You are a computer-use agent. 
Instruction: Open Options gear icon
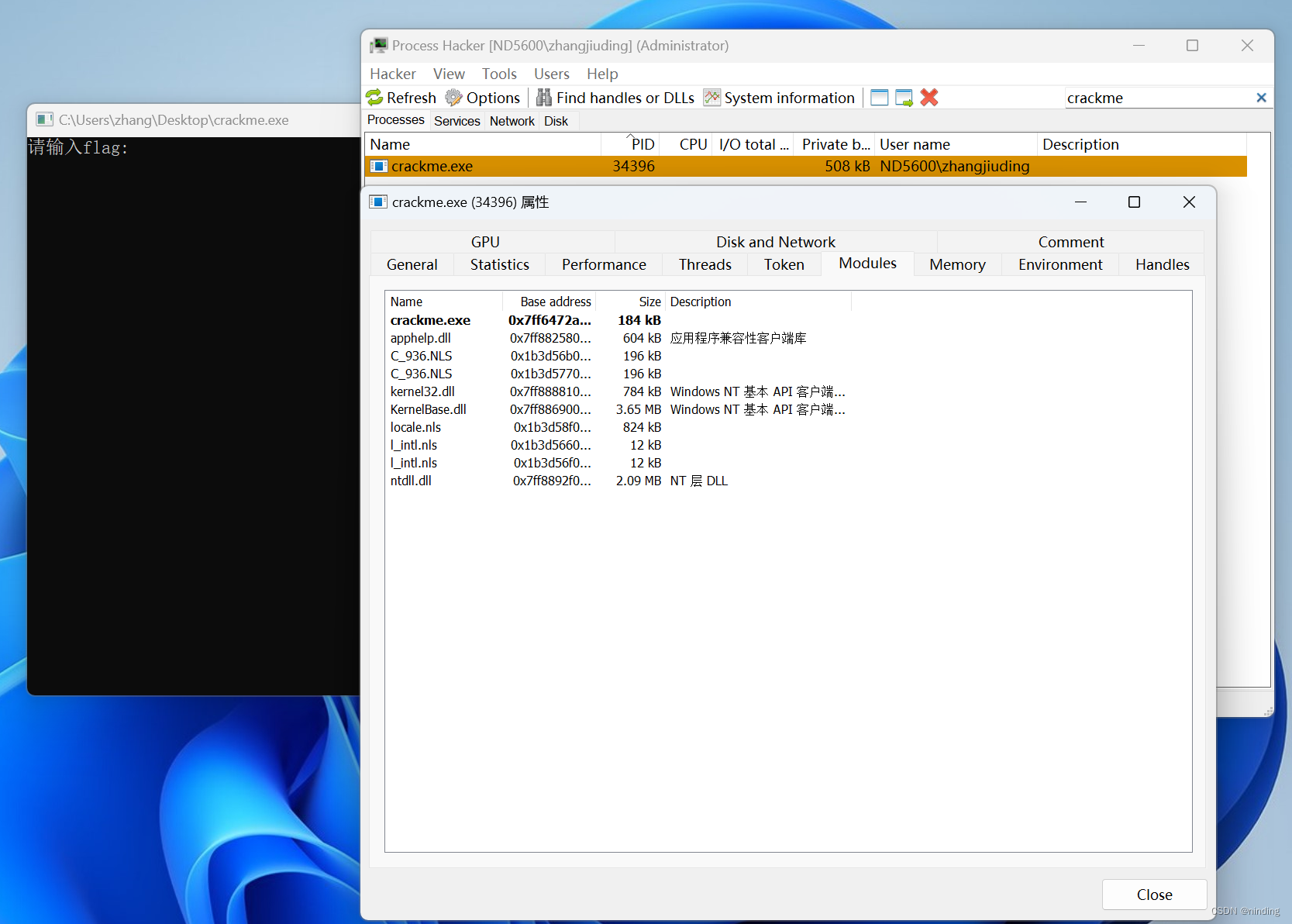coord(453,98)
